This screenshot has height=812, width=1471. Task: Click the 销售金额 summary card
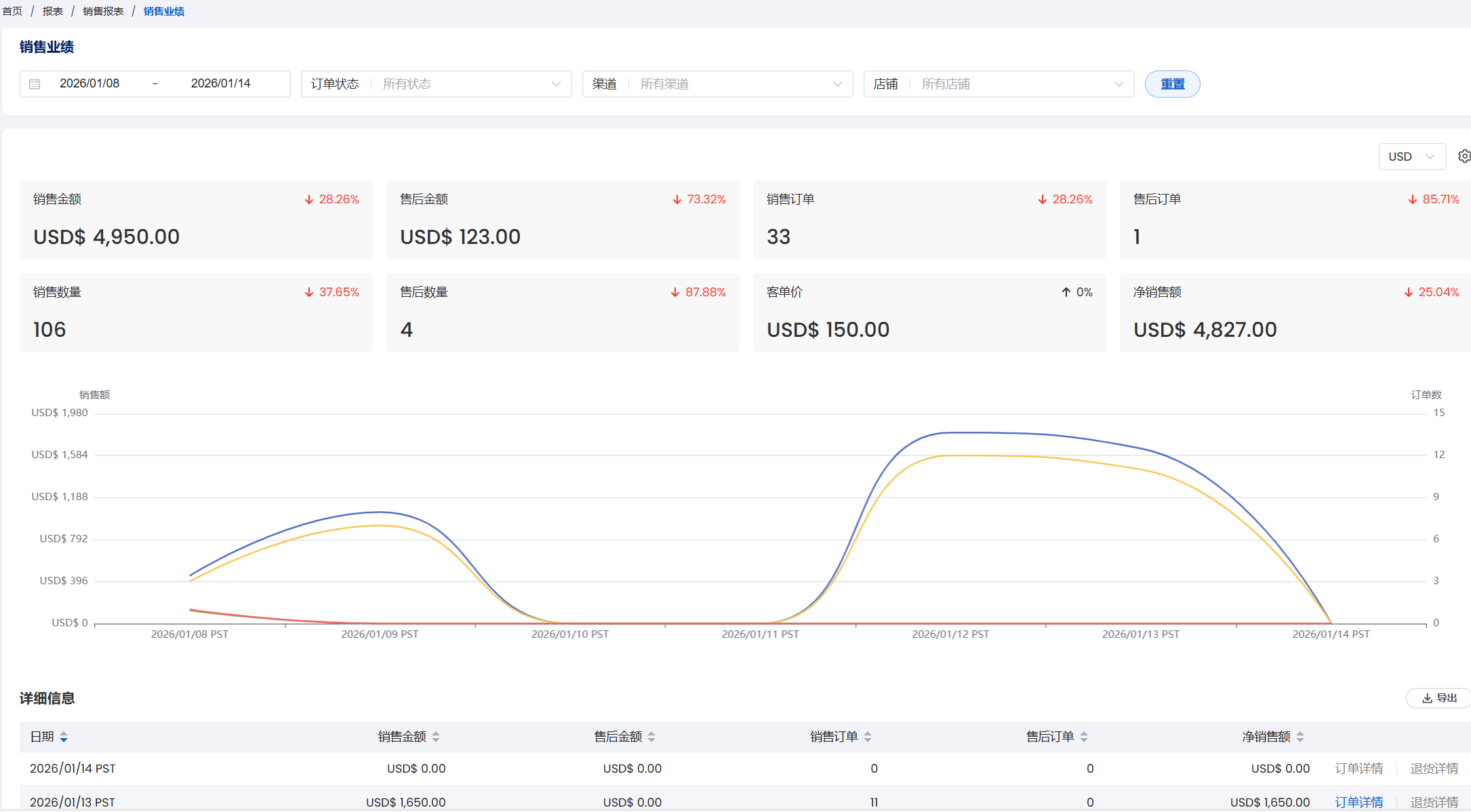[x=196, y=220]
